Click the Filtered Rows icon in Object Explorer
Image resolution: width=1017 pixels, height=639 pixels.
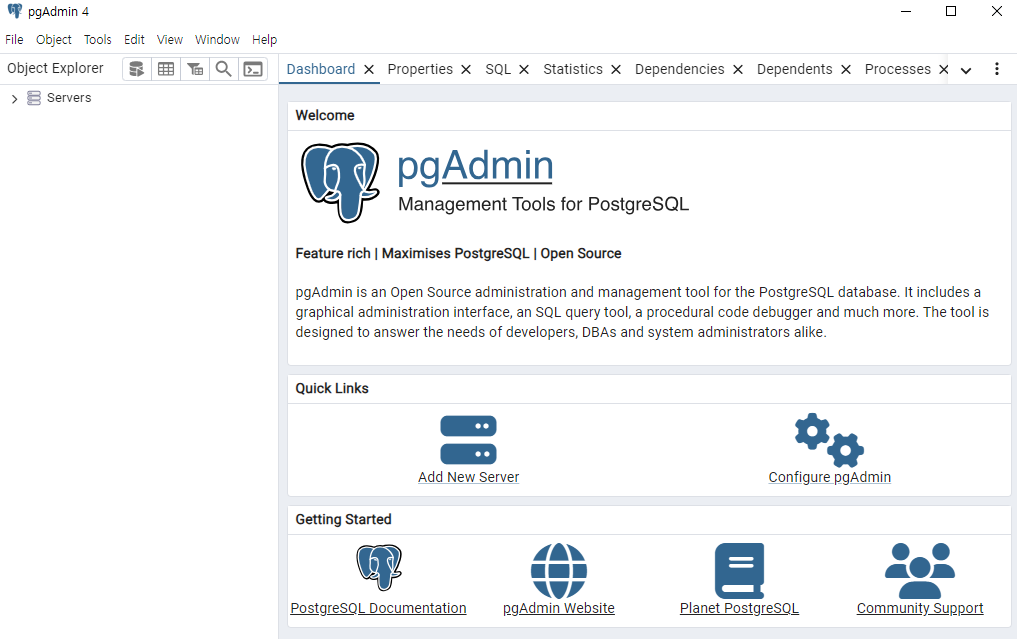click(x=195, y=69)
